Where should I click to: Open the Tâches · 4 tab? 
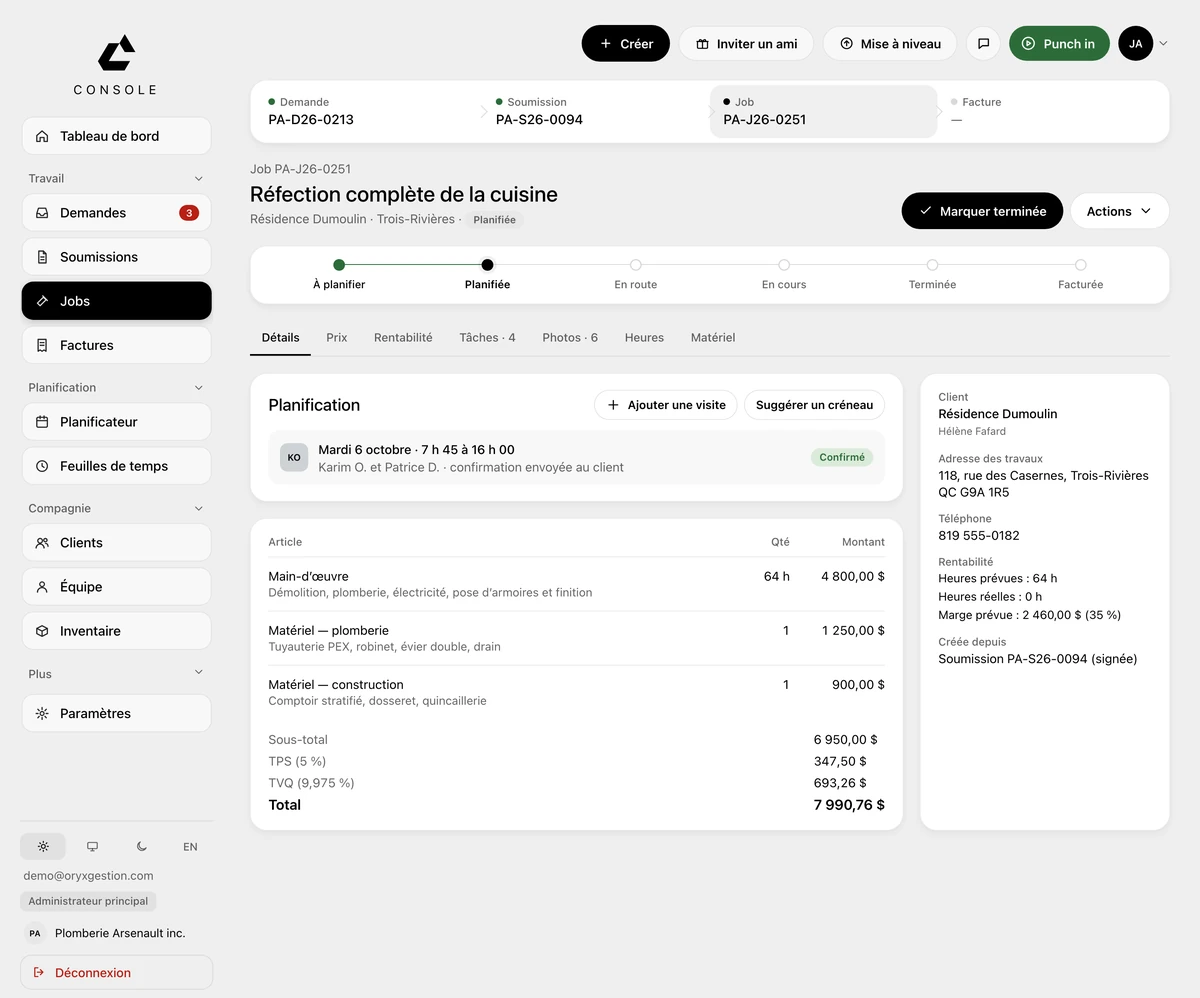click(487, 338)
